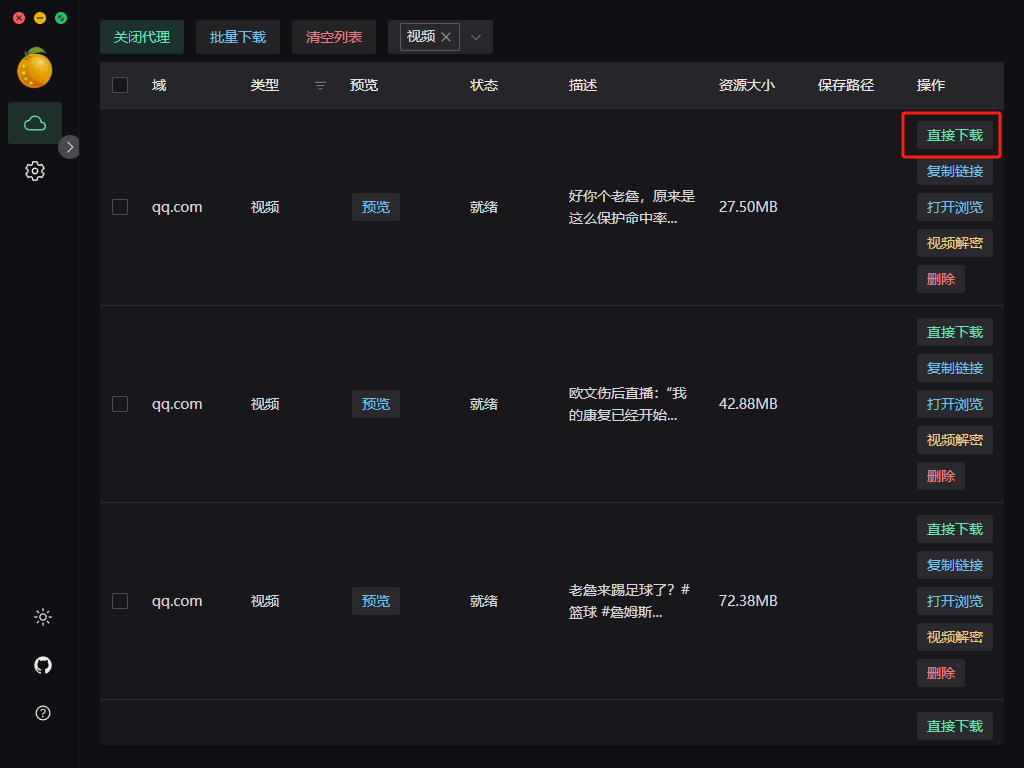Click 删除 for the 72.38MB video
Screen dimensions: 1024x768
click(940, 673)
